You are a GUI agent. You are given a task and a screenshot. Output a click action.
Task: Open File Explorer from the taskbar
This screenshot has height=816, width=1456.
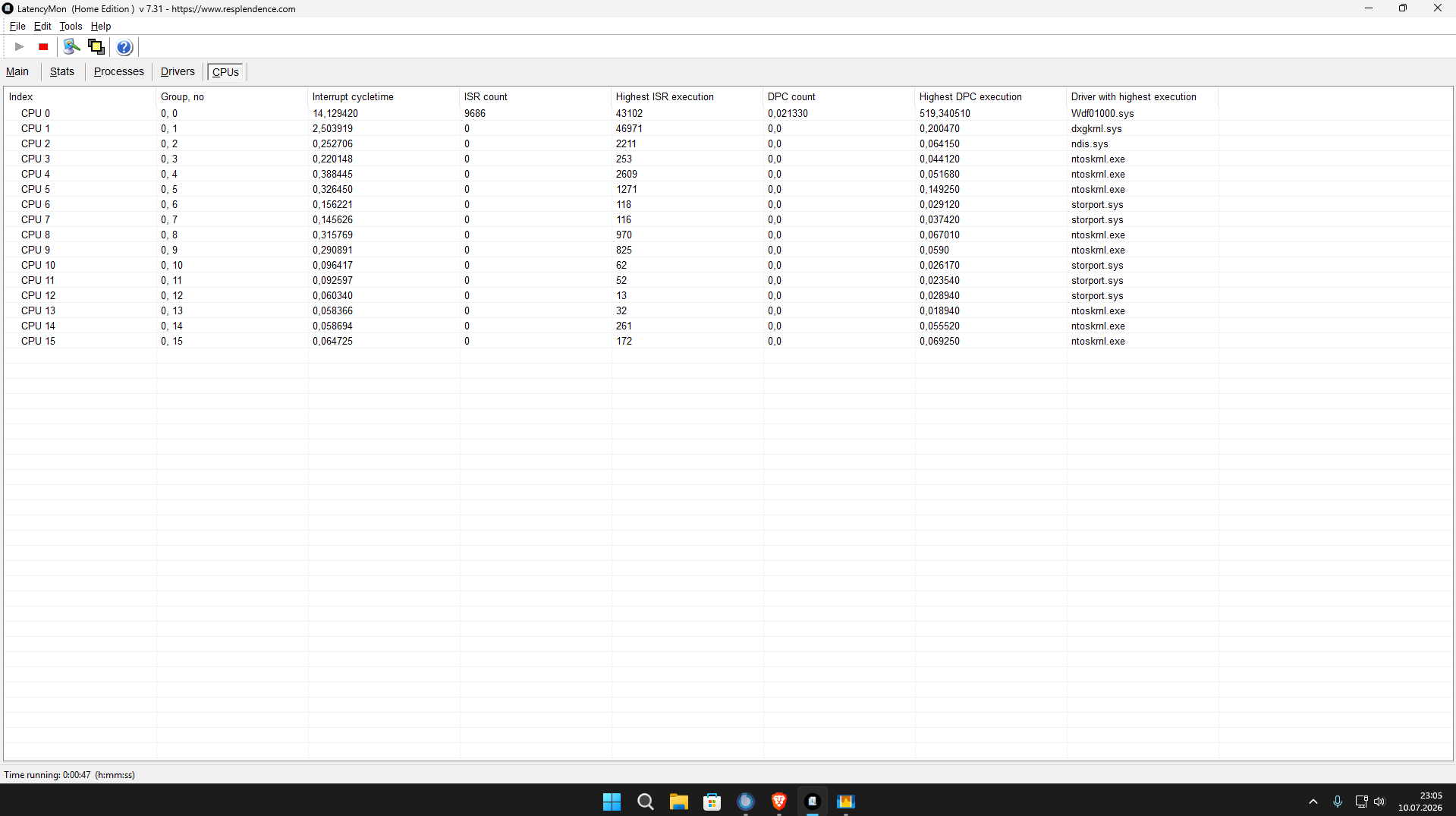(x=678, y=802)
